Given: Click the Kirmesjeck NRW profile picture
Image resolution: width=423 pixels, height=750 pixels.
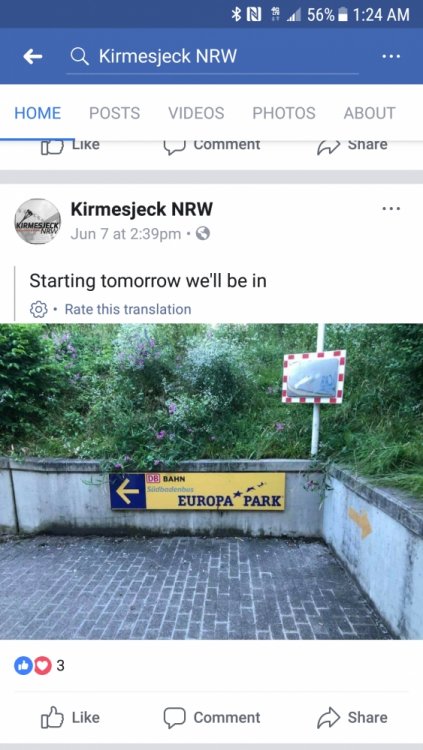Looking at the screenshot, I should pyautogui.click(x=38, y=221).
